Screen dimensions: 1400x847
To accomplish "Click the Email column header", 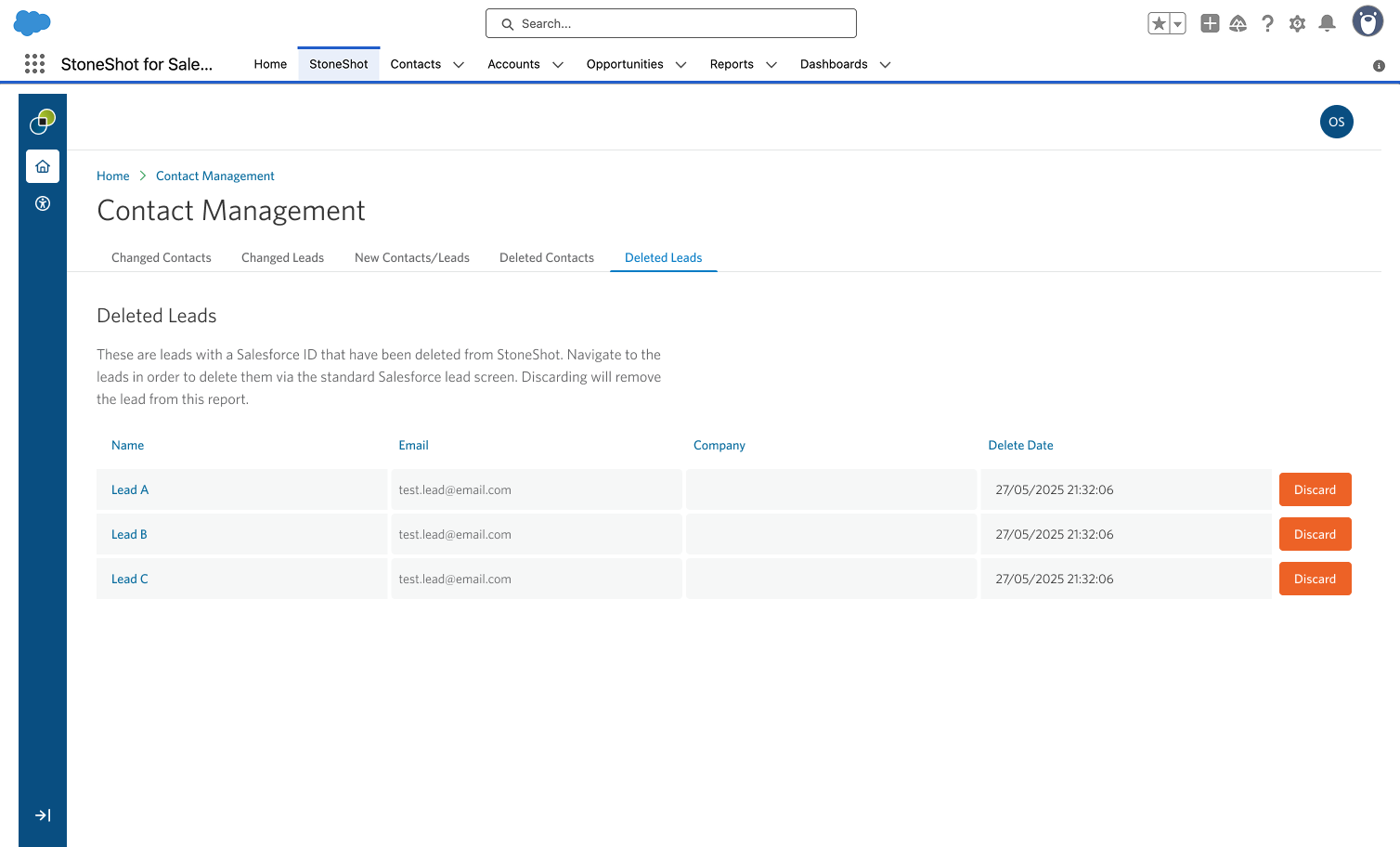I will [414, 445].
